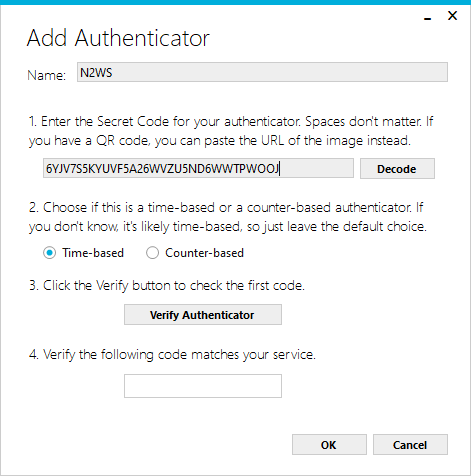Viewport: 471px width, 476px height.
Task: Focus the Name field containing N2WS
Action: [262, 72]
